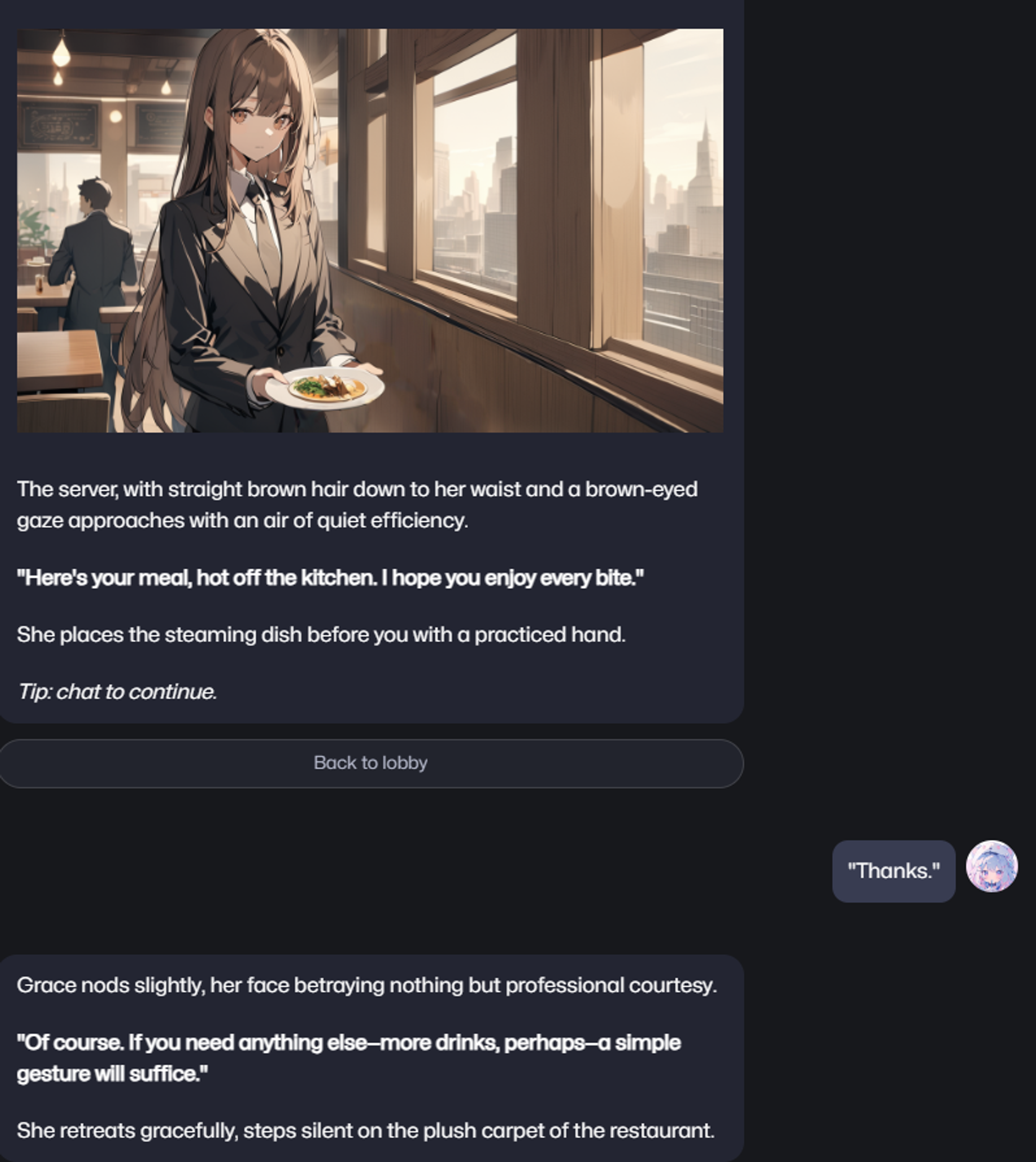This screenshot has height=1162, width=1036.
Task: Select the "Thanks." message bubble
Action: pyautogui.click(x=894, y=871)
